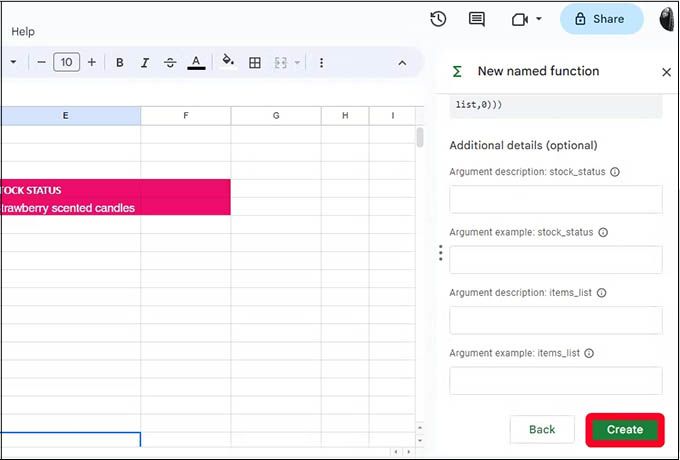Open the borders tool
680x460 pixels.
pos(255,63)
